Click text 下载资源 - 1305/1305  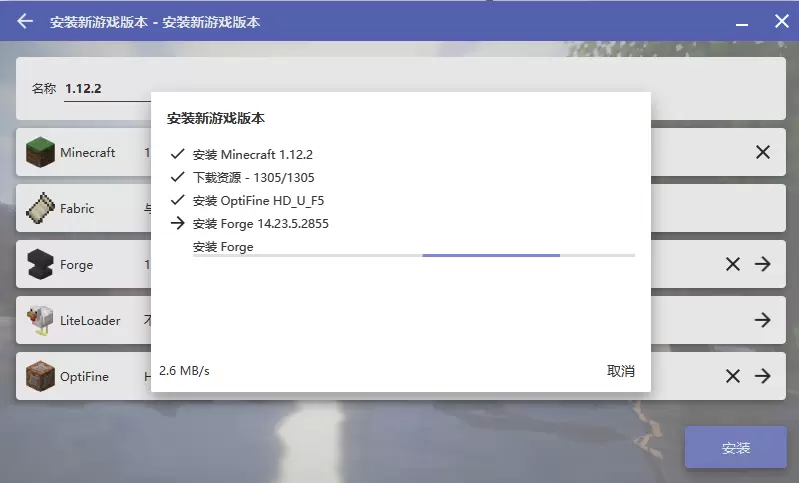tap(253, 177)
